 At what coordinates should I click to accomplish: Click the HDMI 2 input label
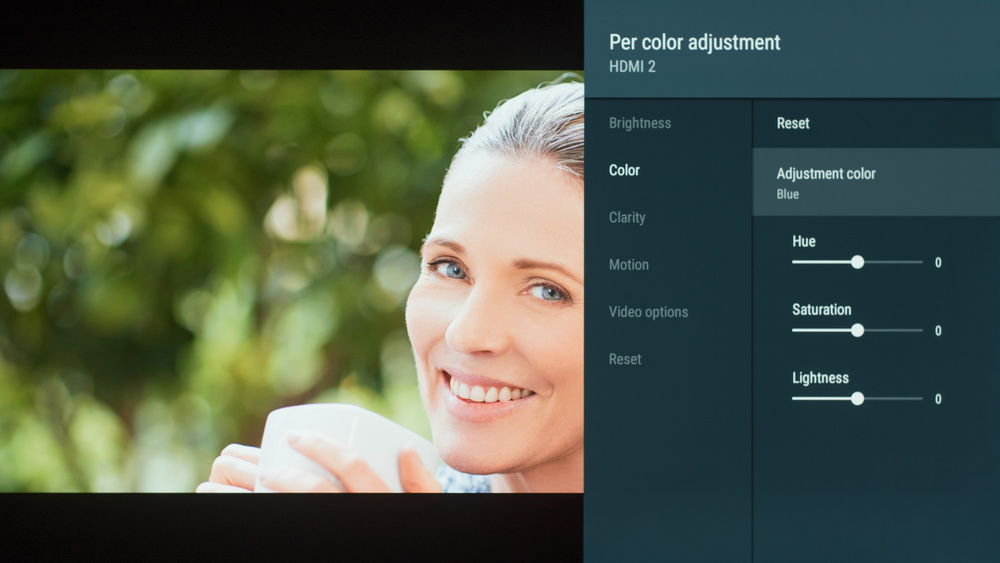(632, 66)
